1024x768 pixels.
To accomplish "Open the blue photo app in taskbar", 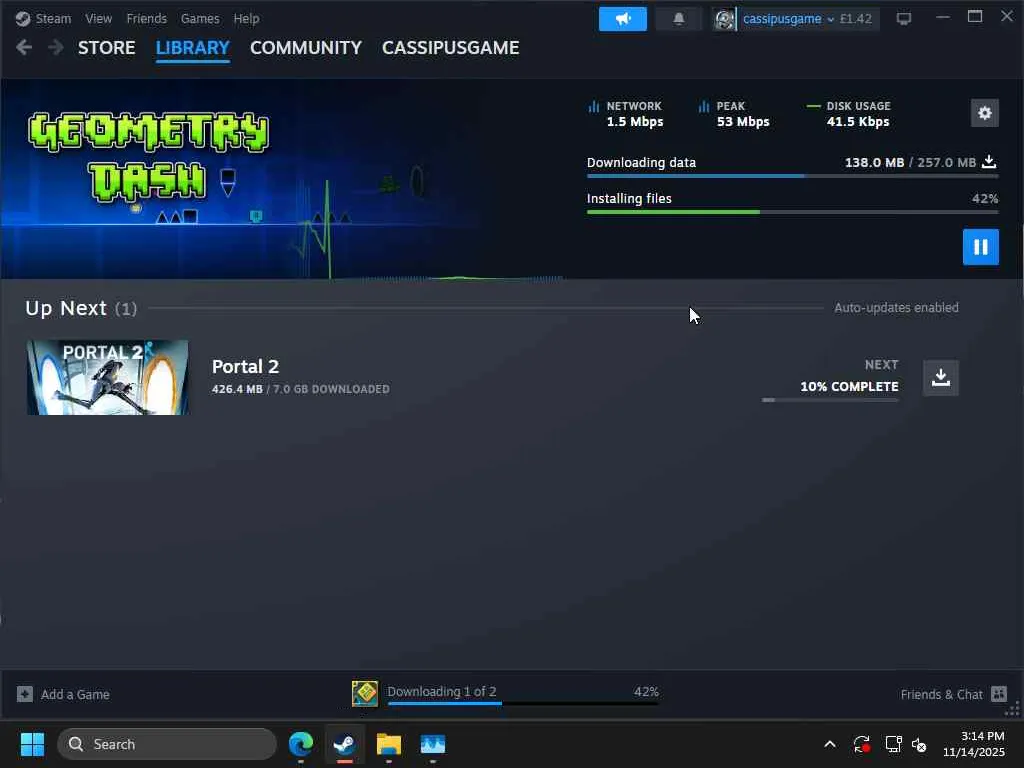I will coord(432,744).
